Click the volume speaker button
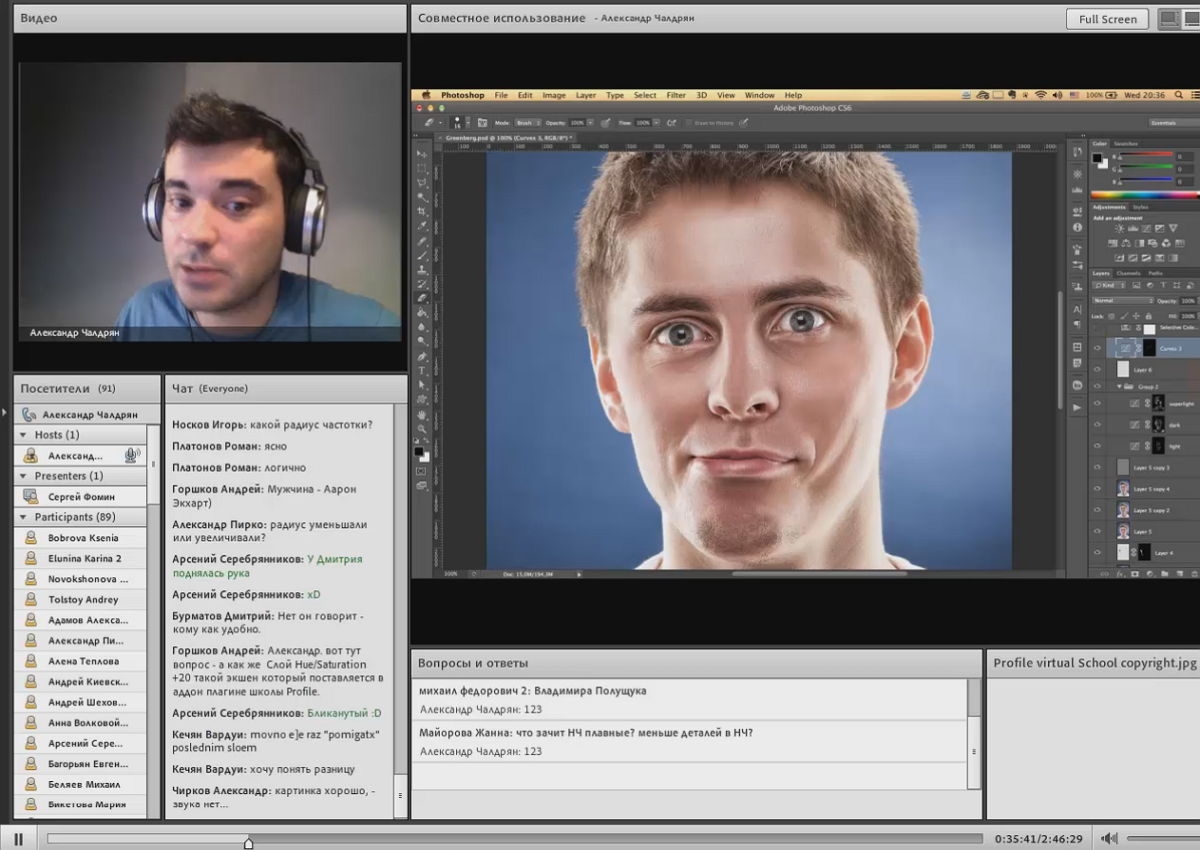The width and height of the screenshot is (1200, 850). [x=1109, y=838]
